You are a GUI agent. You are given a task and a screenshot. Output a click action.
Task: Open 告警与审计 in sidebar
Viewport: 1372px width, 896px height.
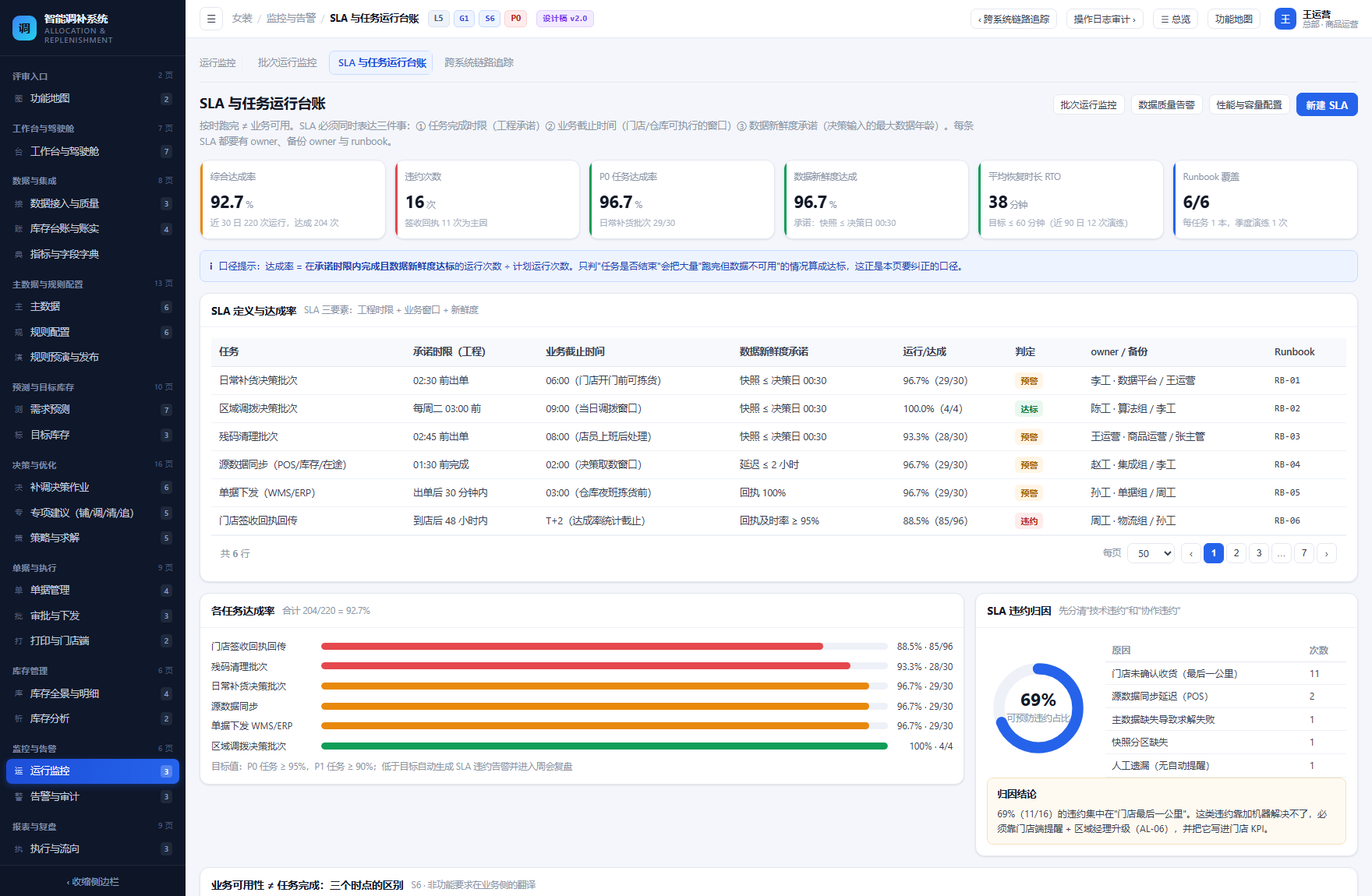click(93, 797)
